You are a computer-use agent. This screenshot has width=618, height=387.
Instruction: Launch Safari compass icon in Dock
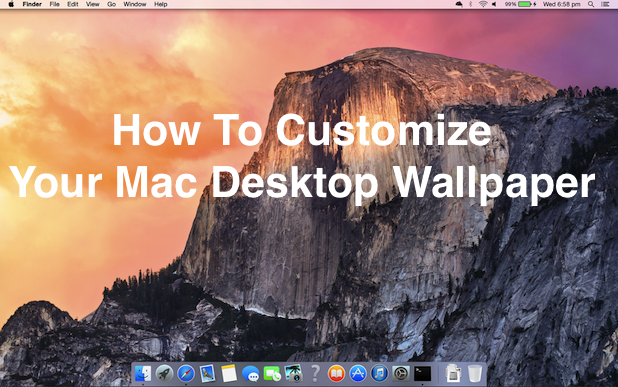[186, 373]
